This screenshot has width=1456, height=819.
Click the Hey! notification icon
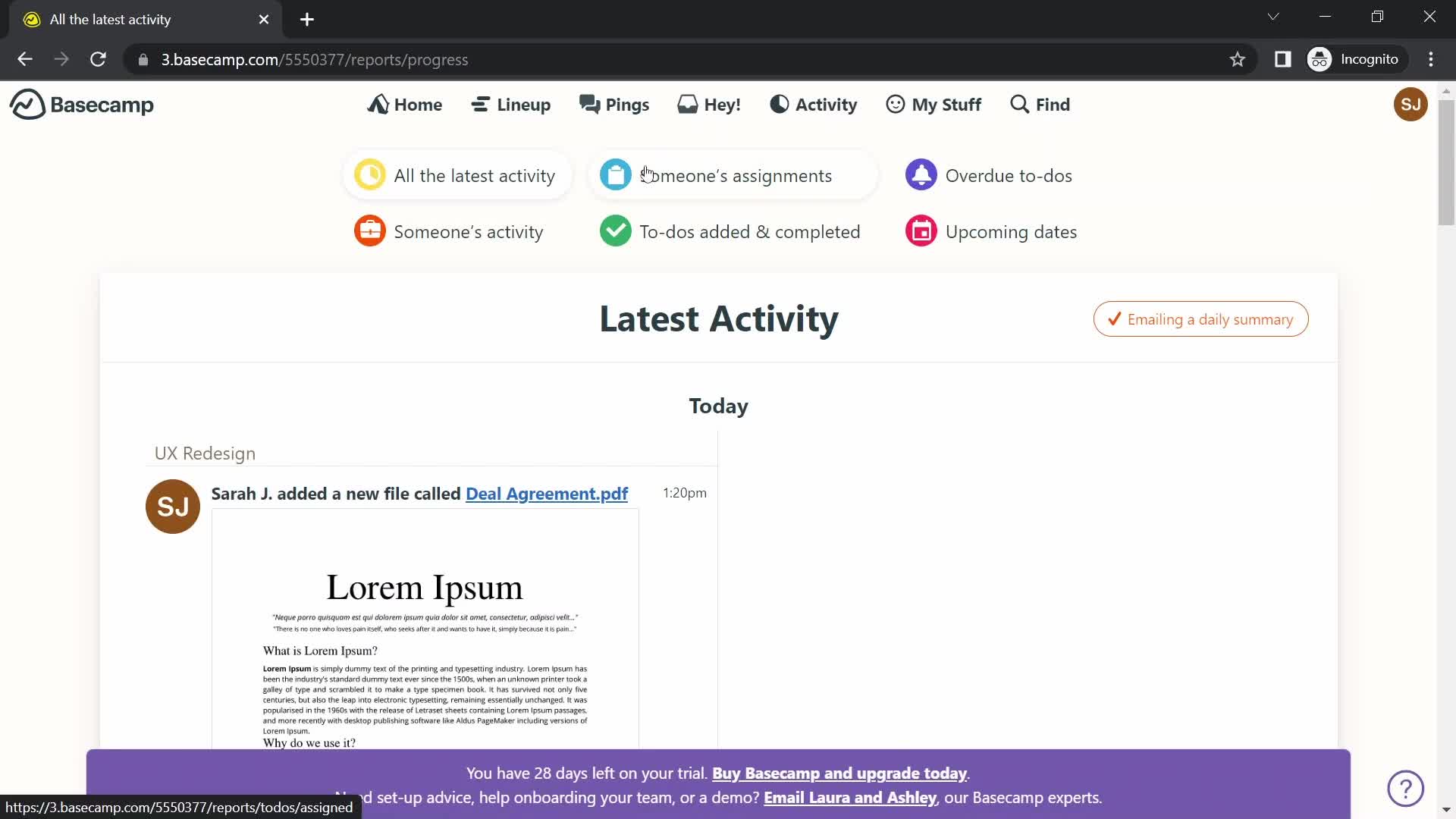pyautogui.click(x=710, y=104)
